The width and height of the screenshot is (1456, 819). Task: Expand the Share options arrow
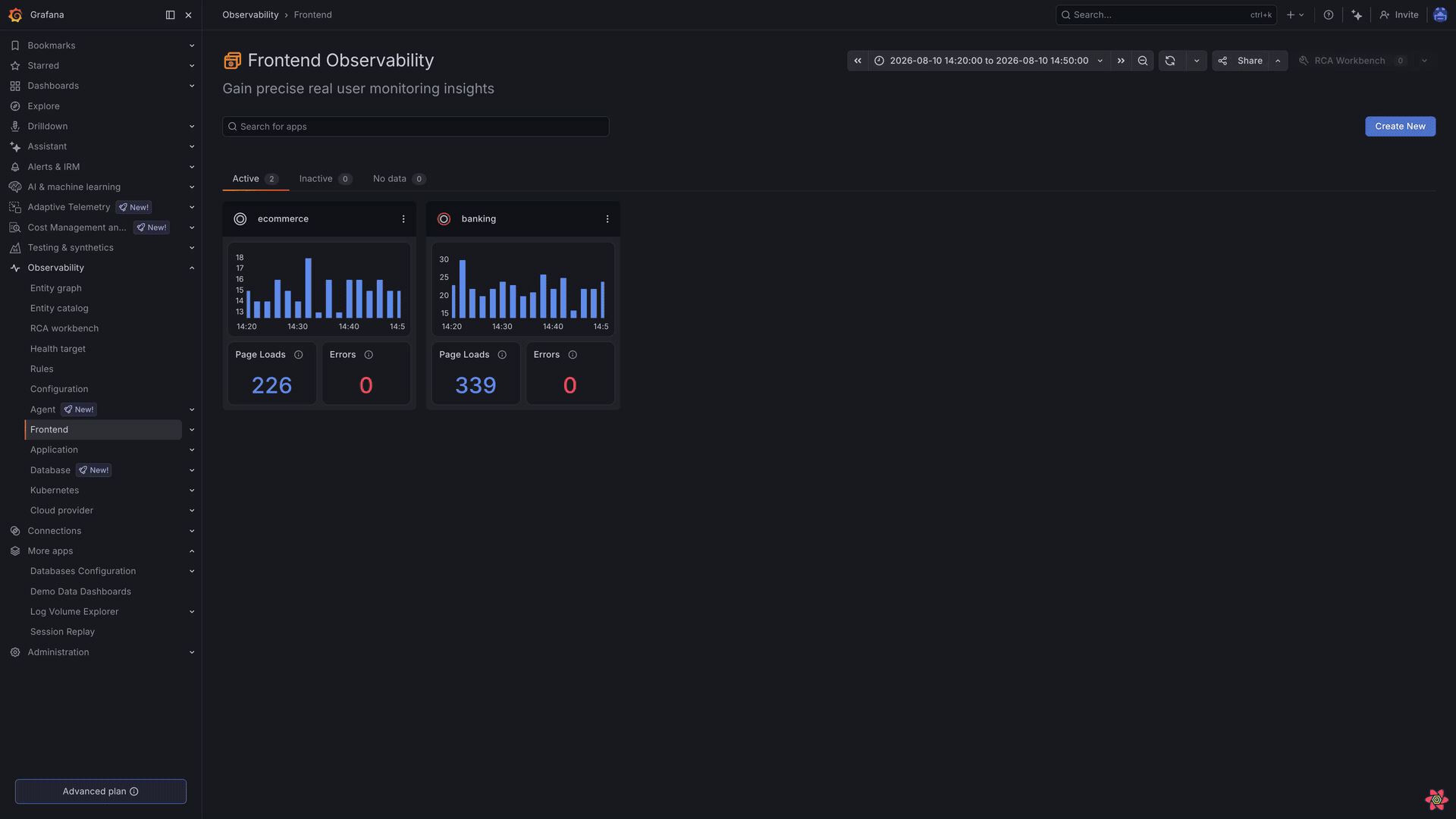[1278, 61]
